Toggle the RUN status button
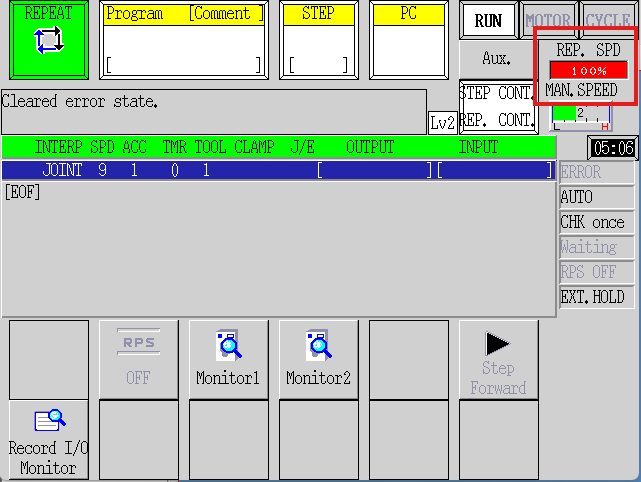641x482 pixels. click(x=488, y=20)
